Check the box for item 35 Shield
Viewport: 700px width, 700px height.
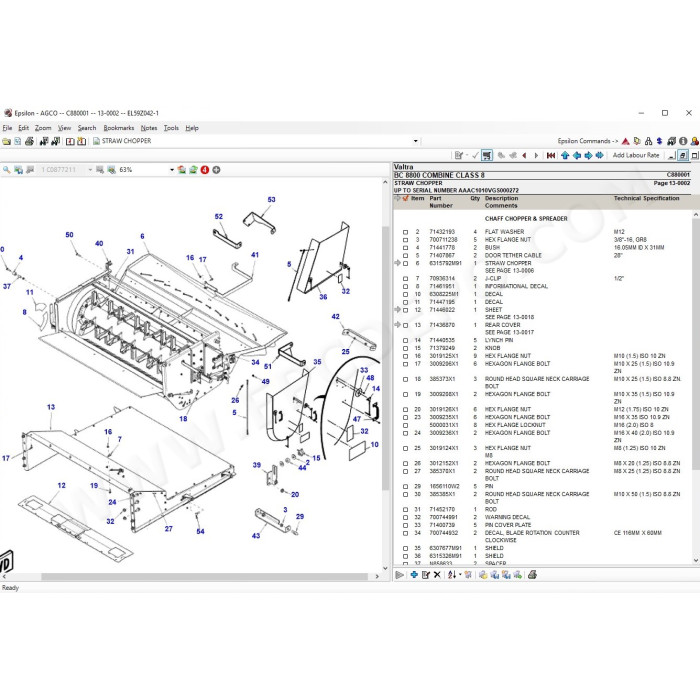tap(405, 548)
